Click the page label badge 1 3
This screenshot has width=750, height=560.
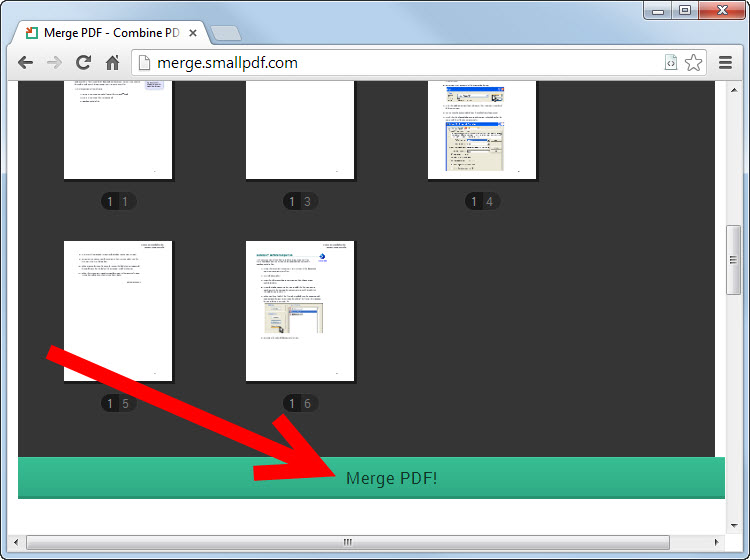pos(300,201)
